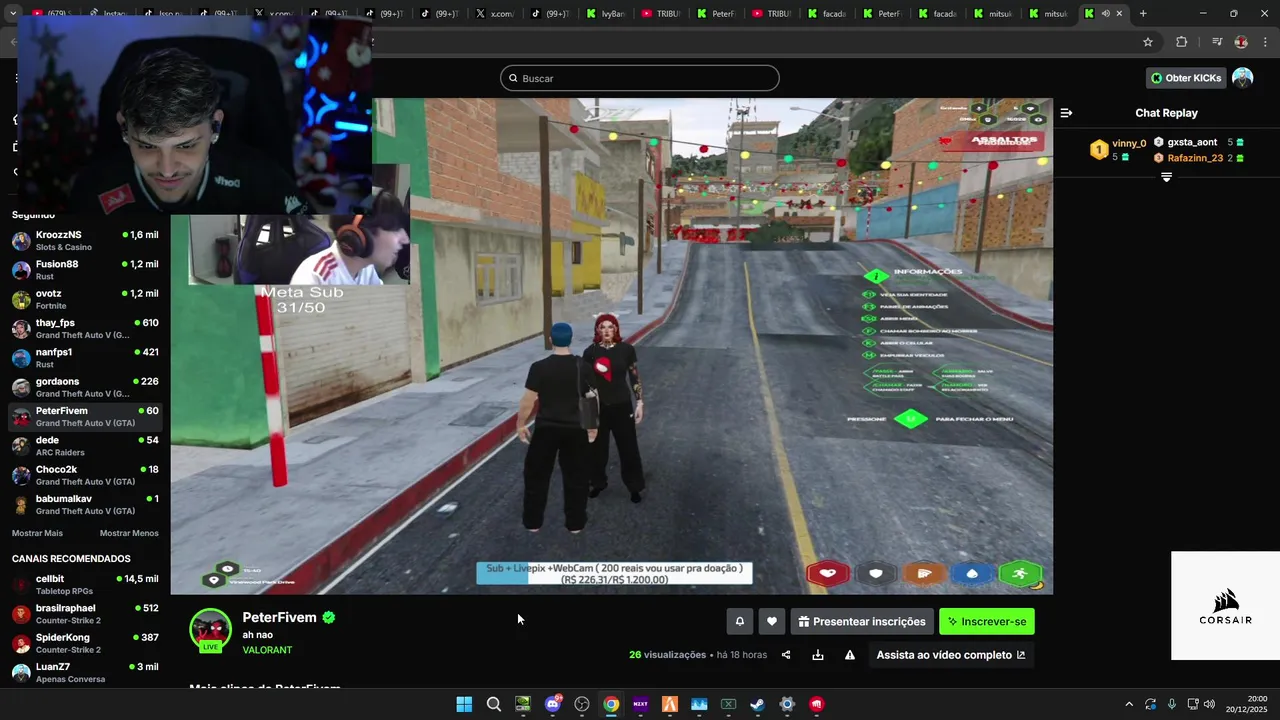Open Steam from the taskbar
1280x720 pixels.
pyautogui.click(x=757, y=704)
